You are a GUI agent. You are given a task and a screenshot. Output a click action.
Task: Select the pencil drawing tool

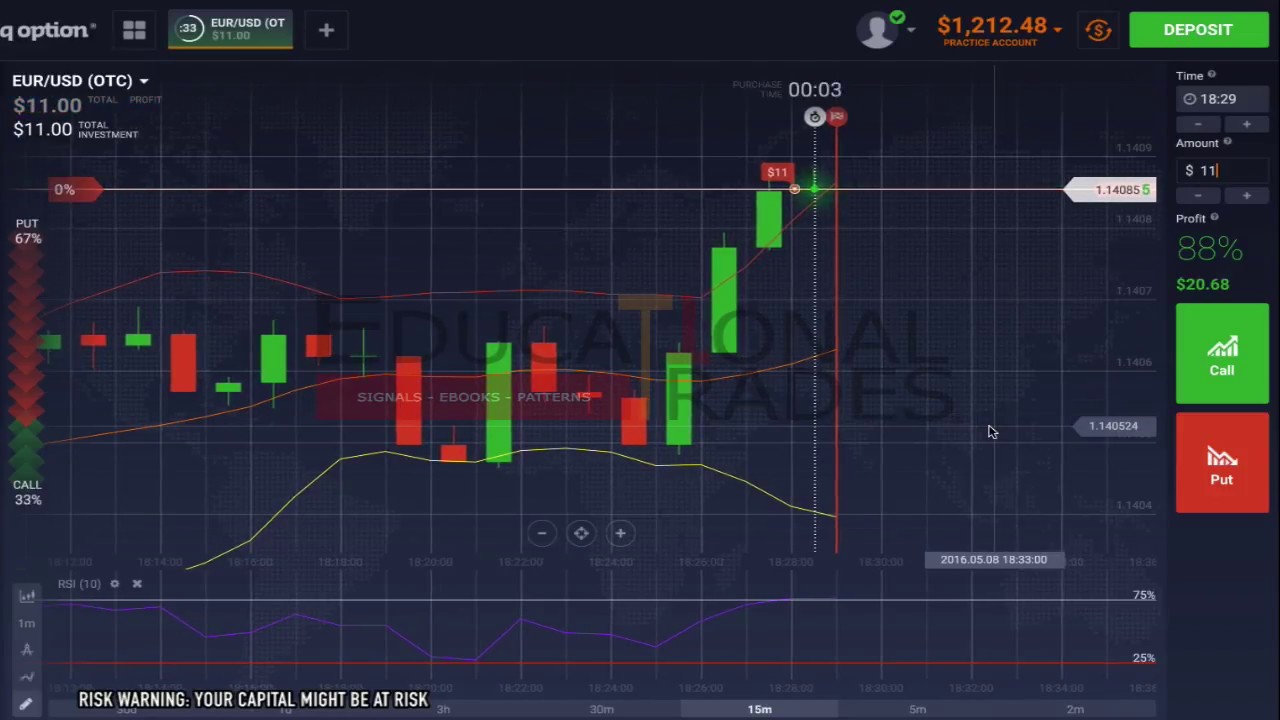[x=27, y=704]
